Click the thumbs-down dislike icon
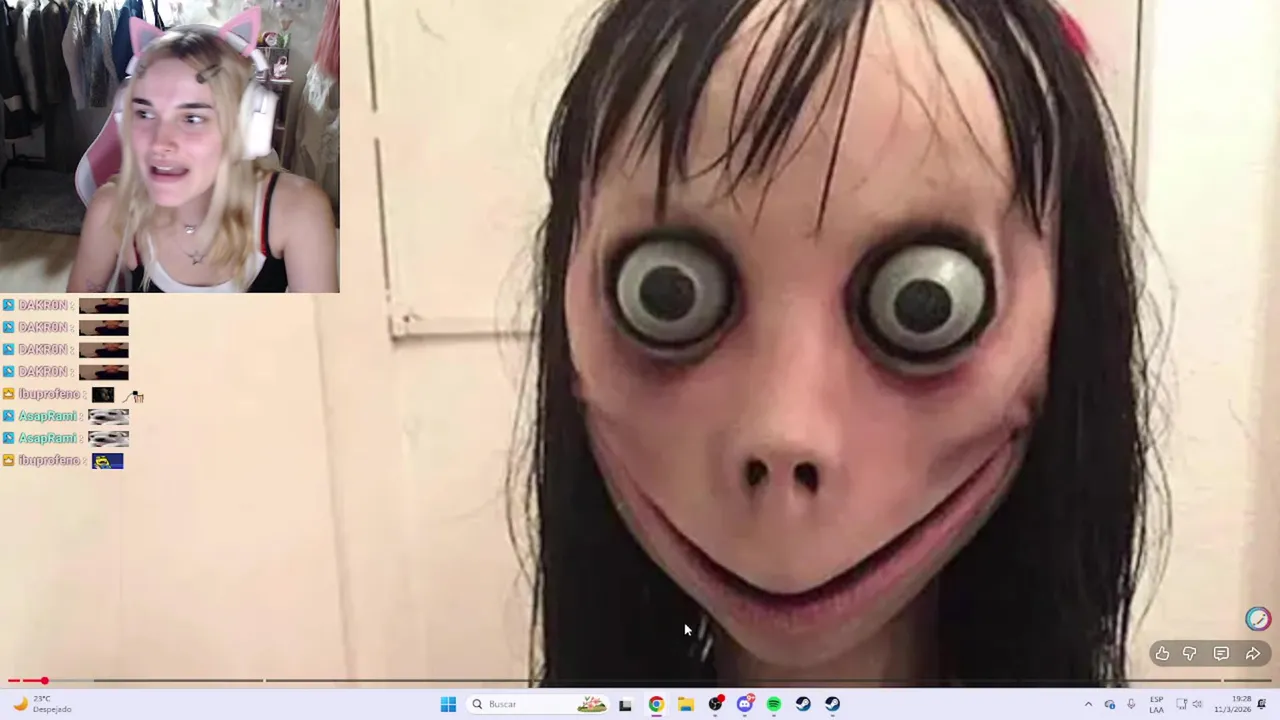Viewport: 1280px width, 720px height. coord(1190,654)
